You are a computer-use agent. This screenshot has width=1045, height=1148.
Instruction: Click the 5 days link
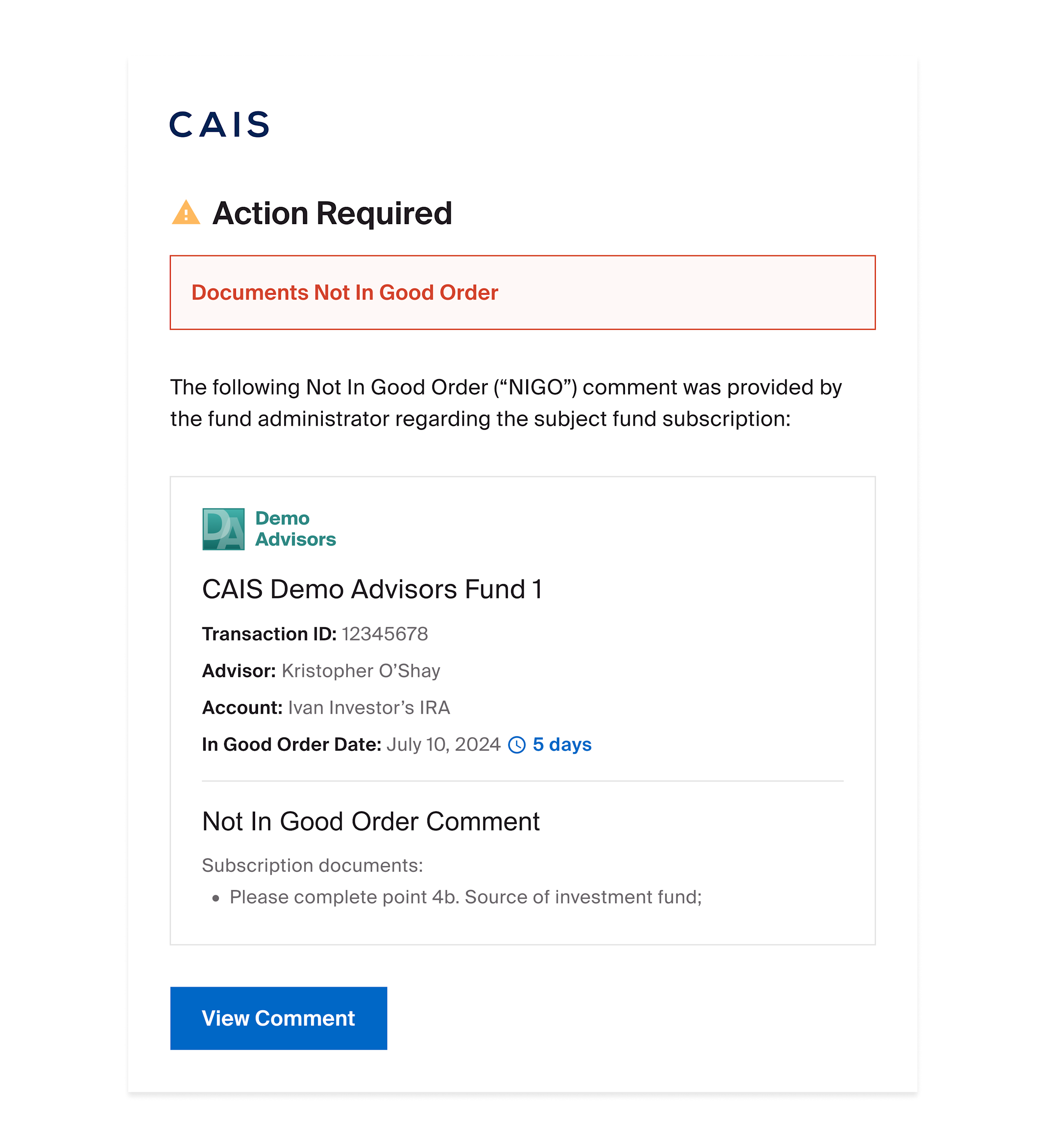click(x=562, y=744)
